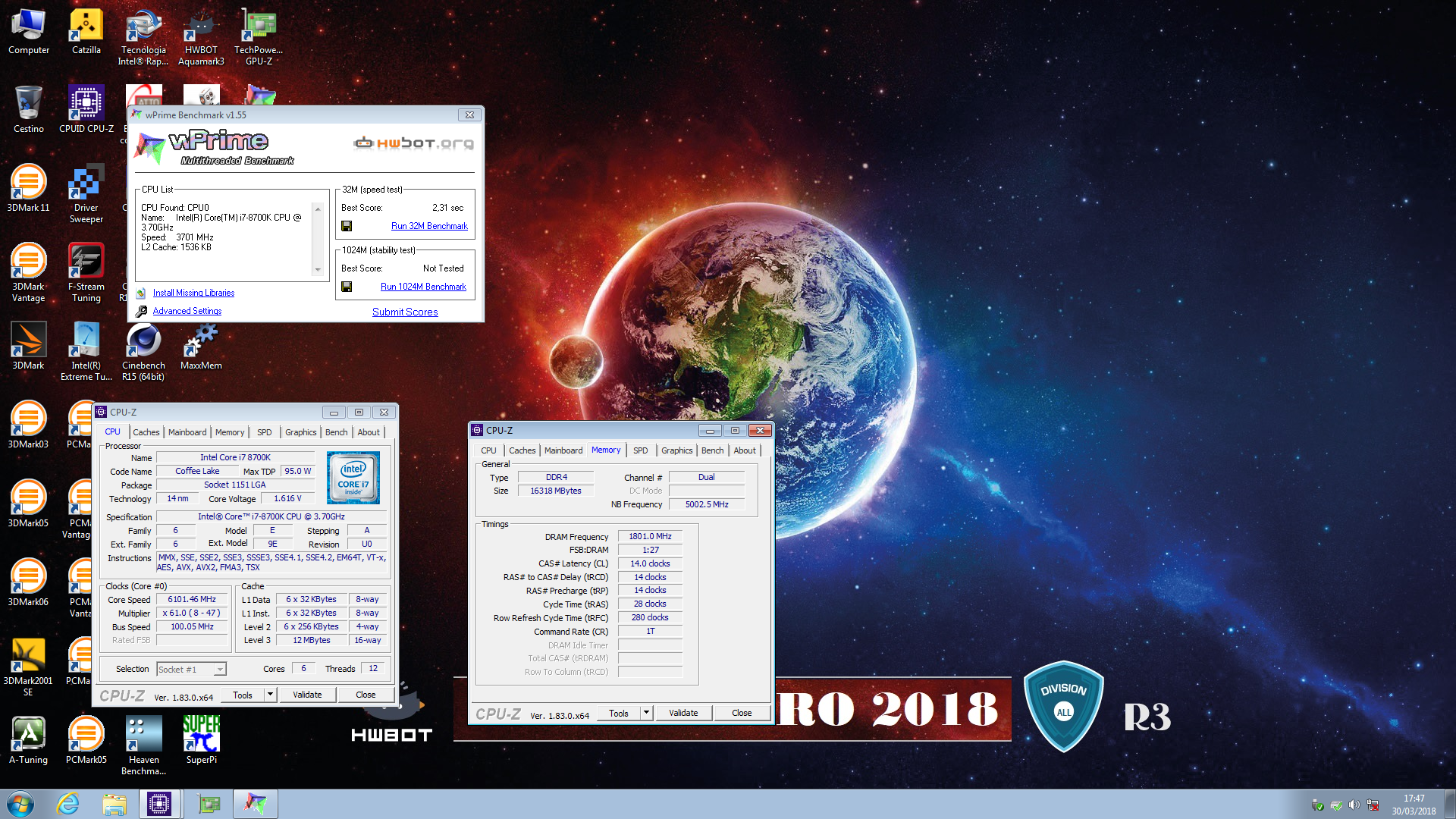Select Bench tab in left CPU-Z window
This screenshot has width=1456, height=819.
(x=337, y=432)
